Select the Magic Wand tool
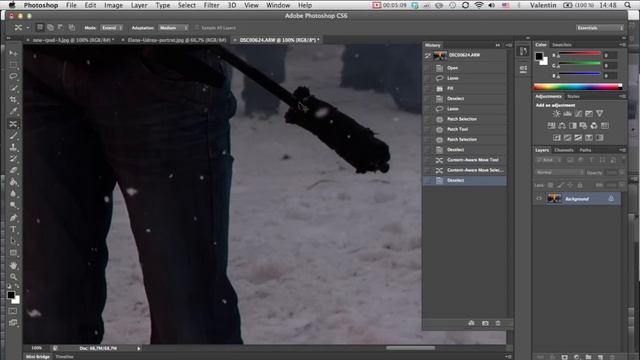 [13, 88]
